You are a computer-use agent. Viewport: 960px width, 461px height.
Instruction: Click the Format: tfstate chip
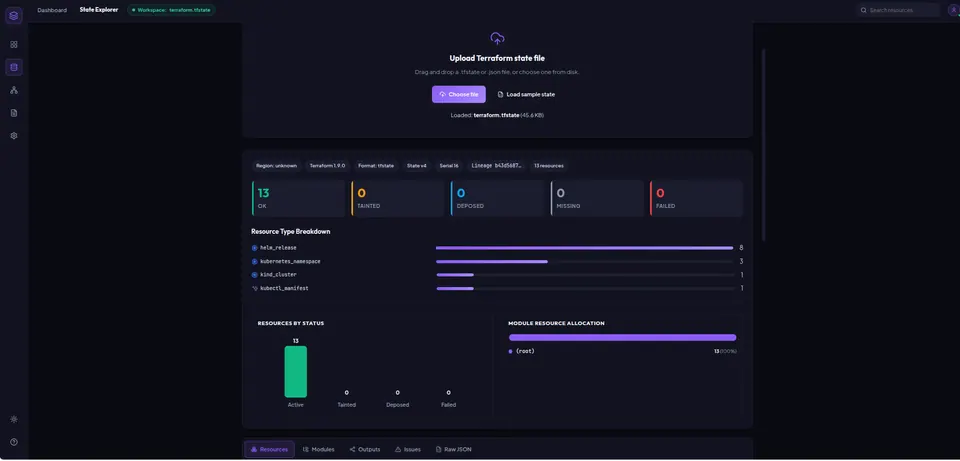click(376, 166)
